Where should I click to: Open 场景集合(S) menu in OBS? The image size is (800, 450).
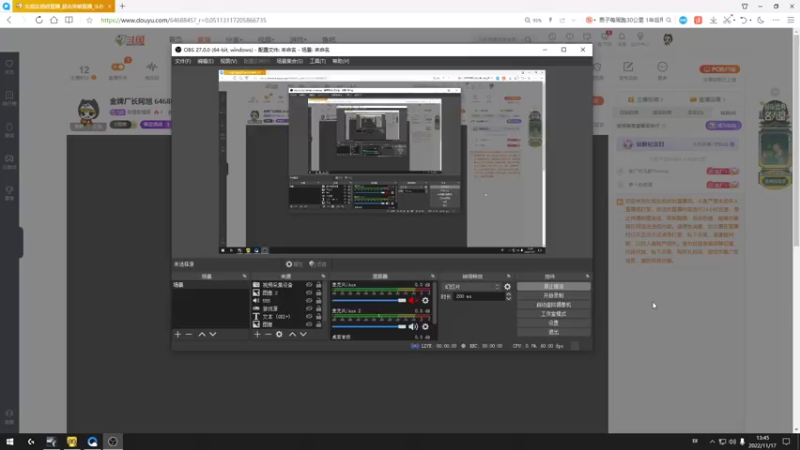point(289,61)
